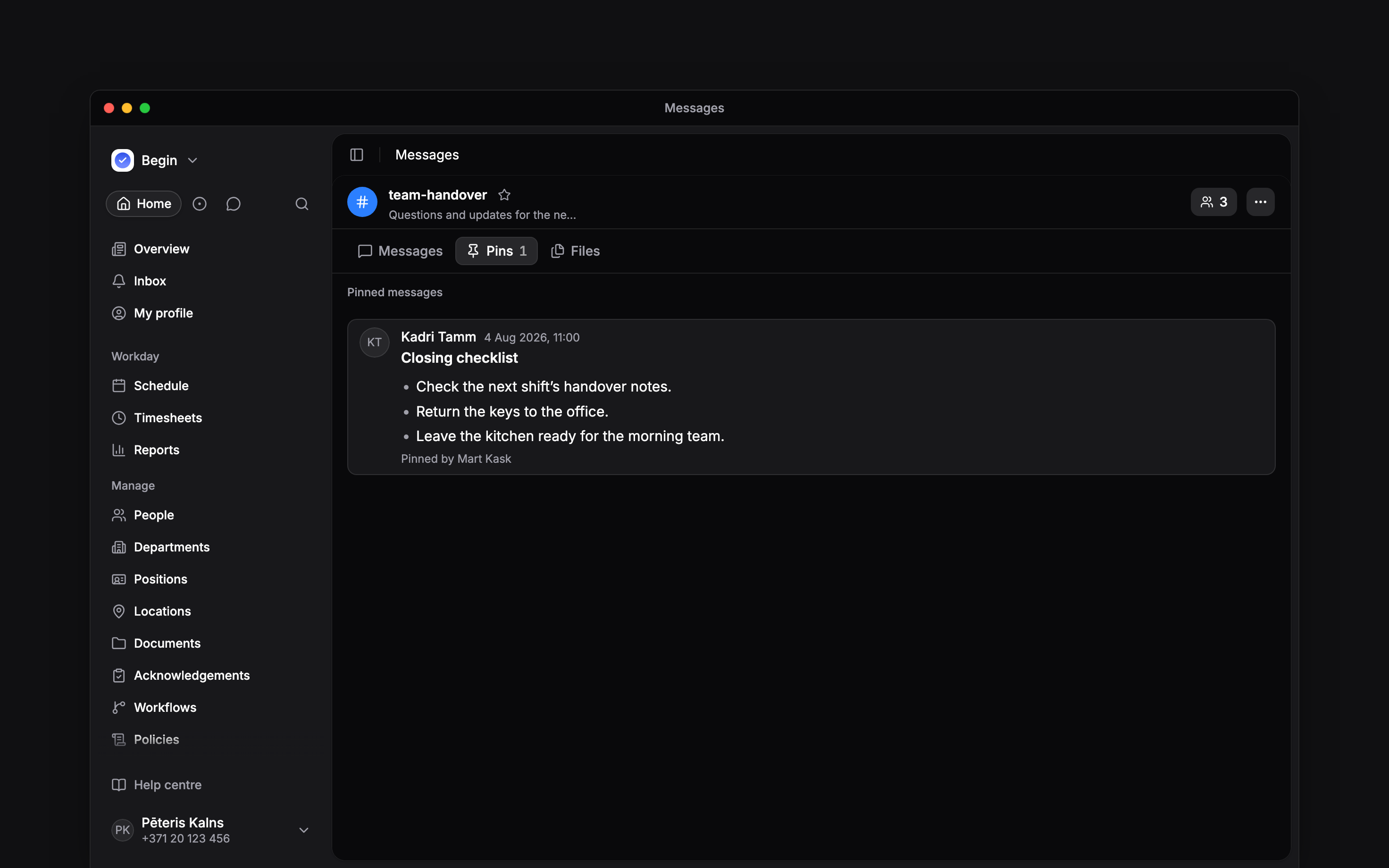Click the circle dot activity icon

pos(199,204)
